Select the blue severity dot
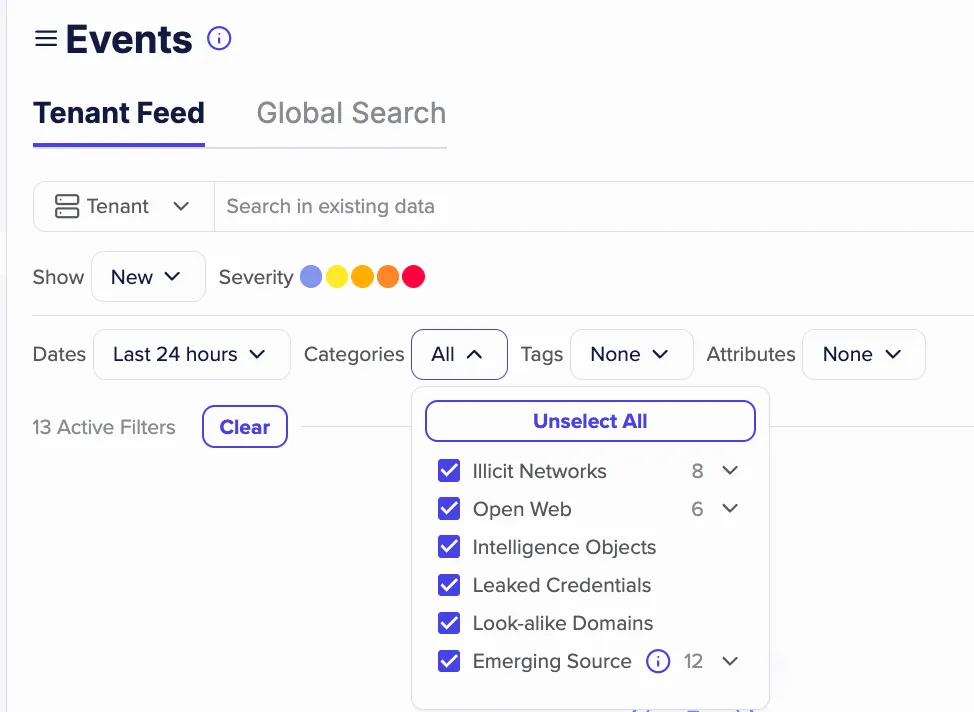974x712 pixels. point(311,276)
